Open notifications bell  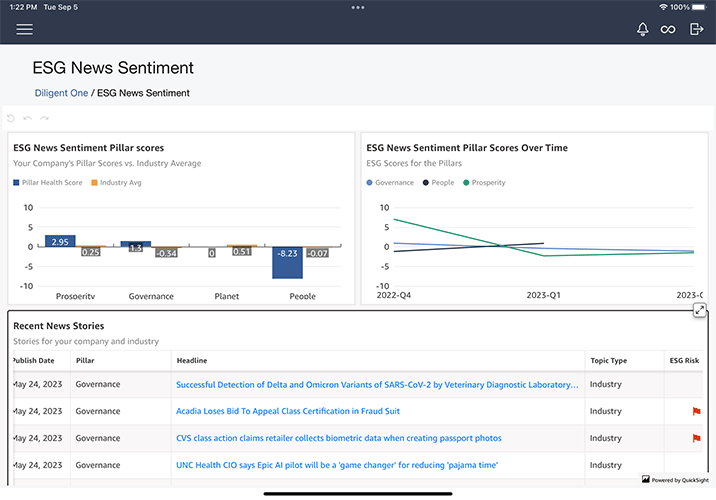(643, 29)
